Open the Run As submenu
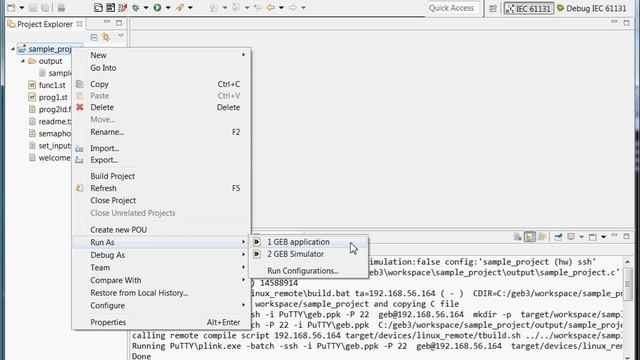The width and height of the screenshot is (640, 360). coord(162,242)
